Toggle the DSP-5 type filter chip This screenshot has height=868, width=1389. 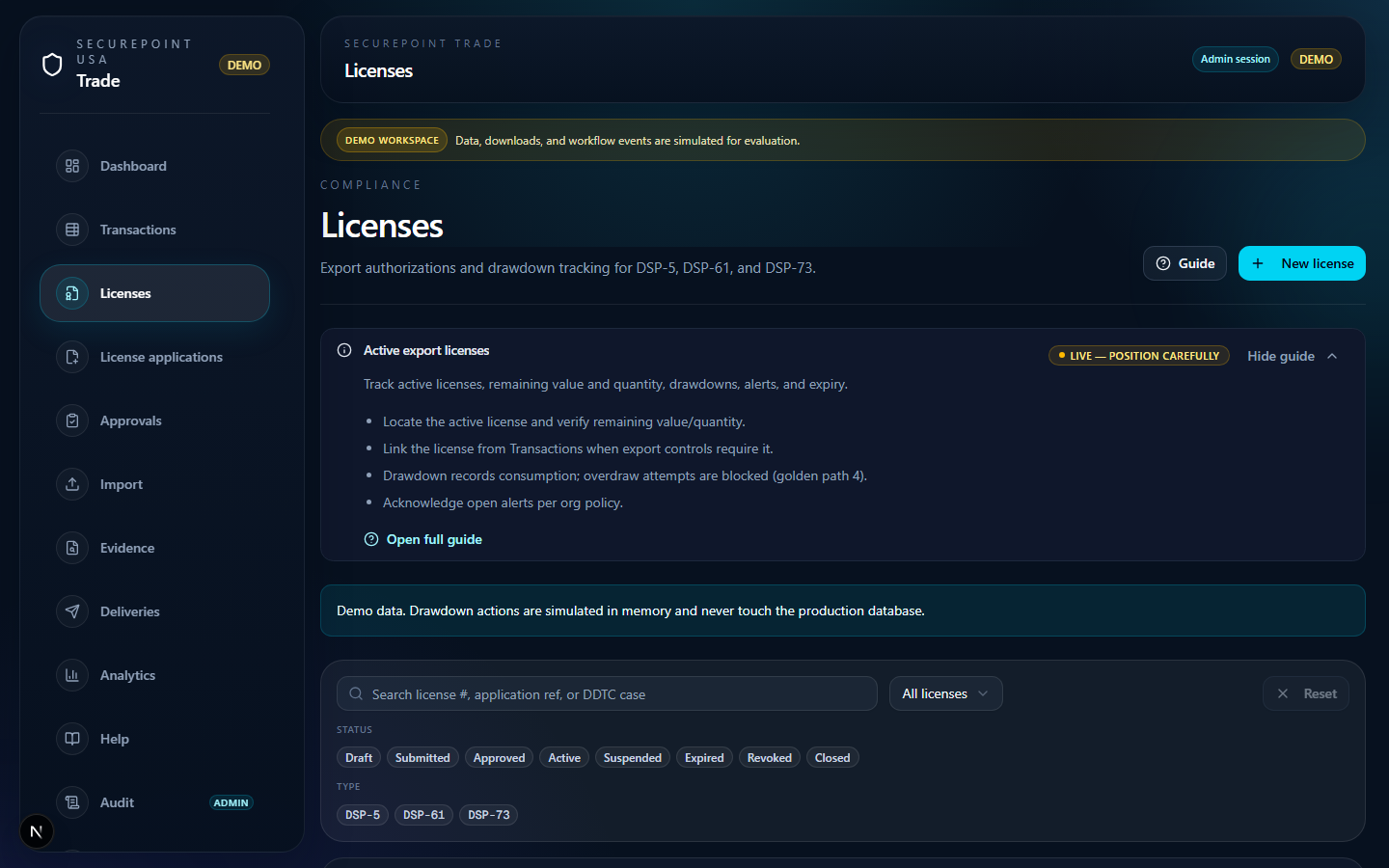[x=363, y=815]
